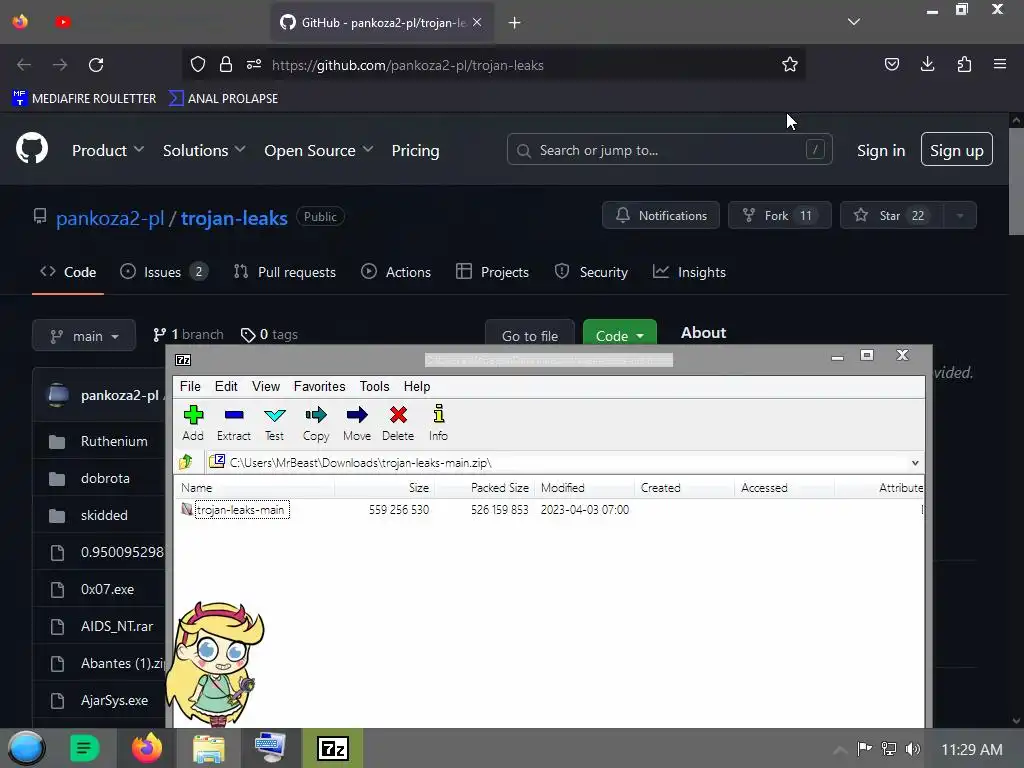Run the Test tool in 7-Zip
This screenshot has height=768, width=1024.
click(x=274, y=423)
